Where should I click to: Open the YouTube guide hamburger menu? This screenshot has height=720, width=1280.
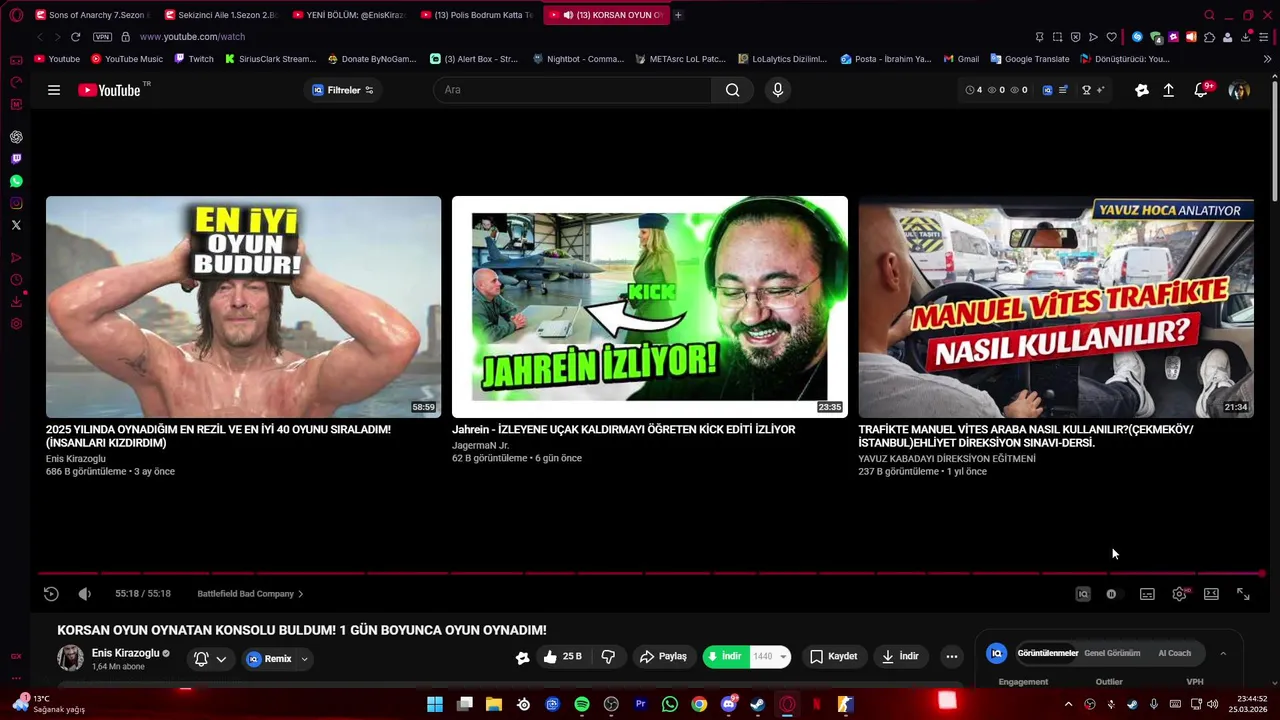[x=54, y=90]
